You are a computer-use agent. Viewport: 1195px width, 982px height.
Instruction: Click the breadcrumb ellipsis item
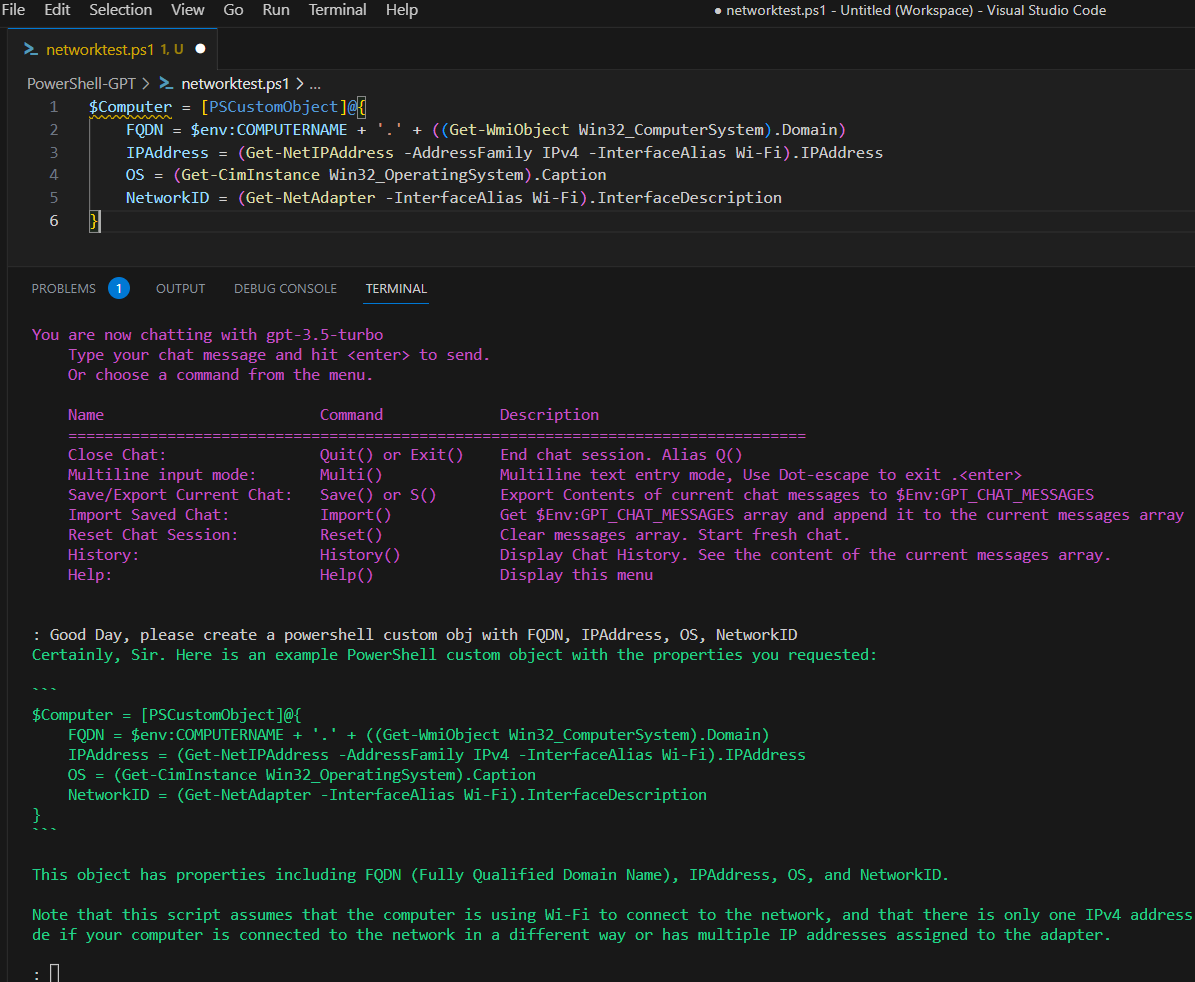pos(315,85)
